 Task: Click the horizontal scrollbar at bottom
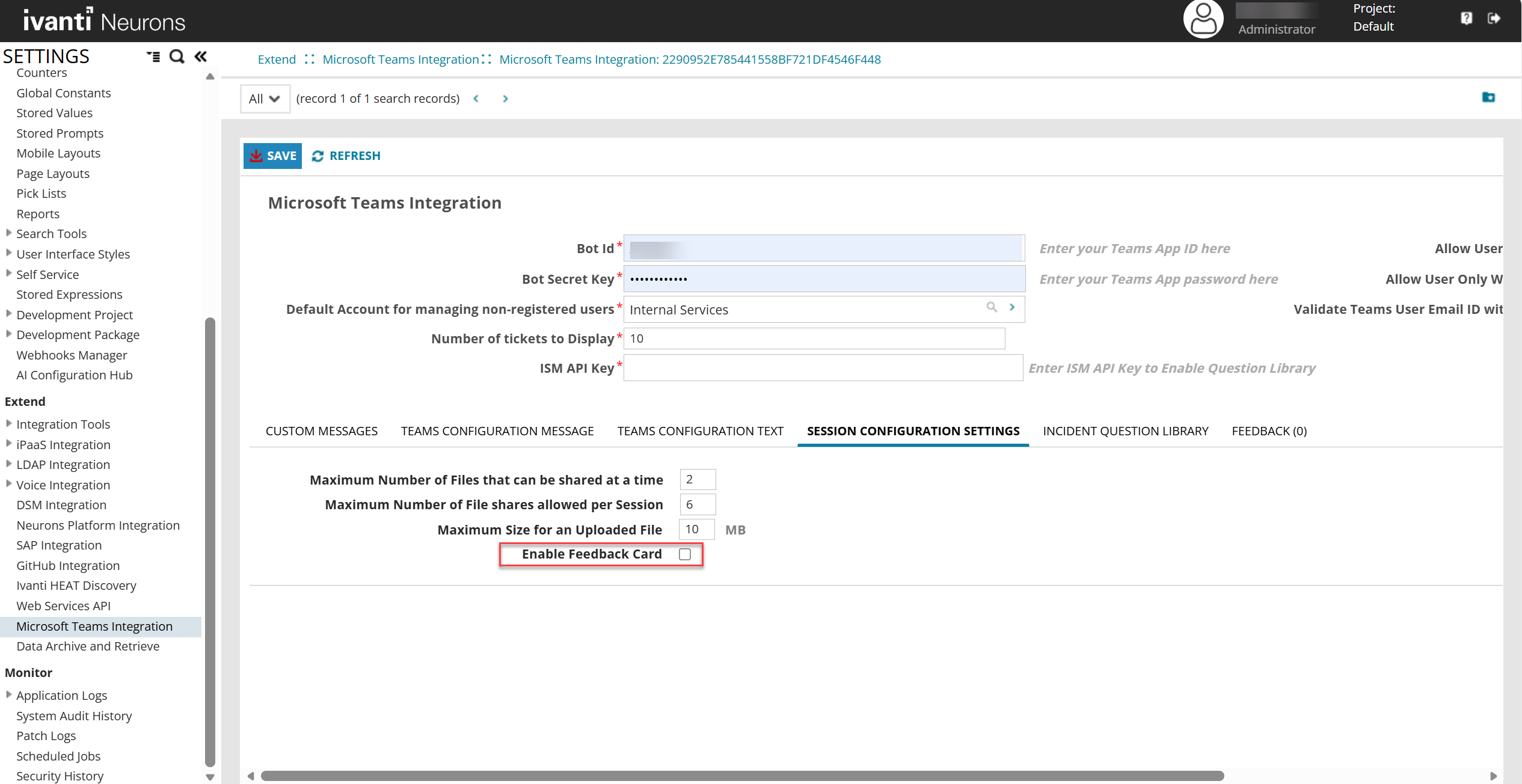click(742, 776)
